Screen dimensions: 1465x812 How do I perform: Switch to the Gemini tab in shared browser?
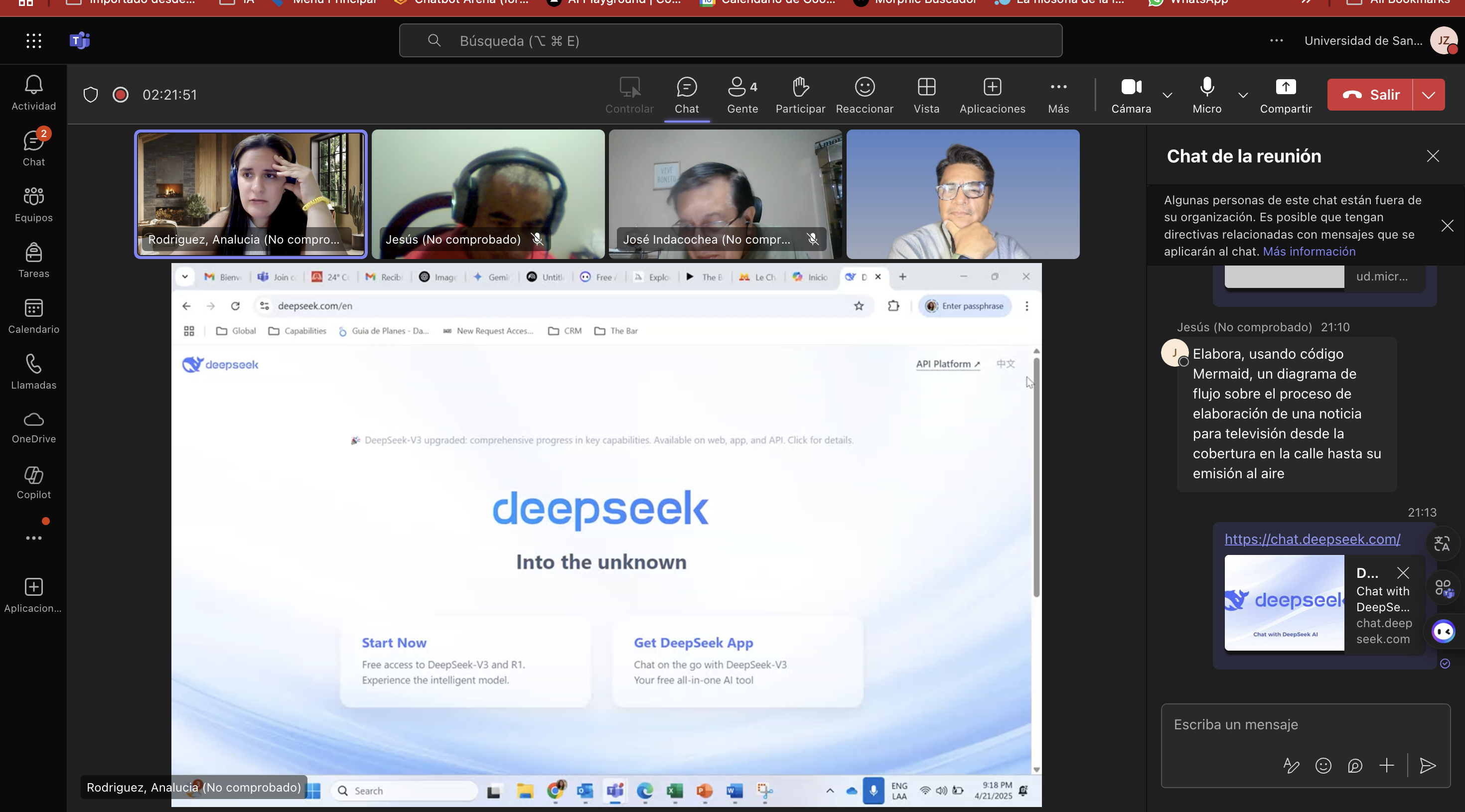(492, 277)
